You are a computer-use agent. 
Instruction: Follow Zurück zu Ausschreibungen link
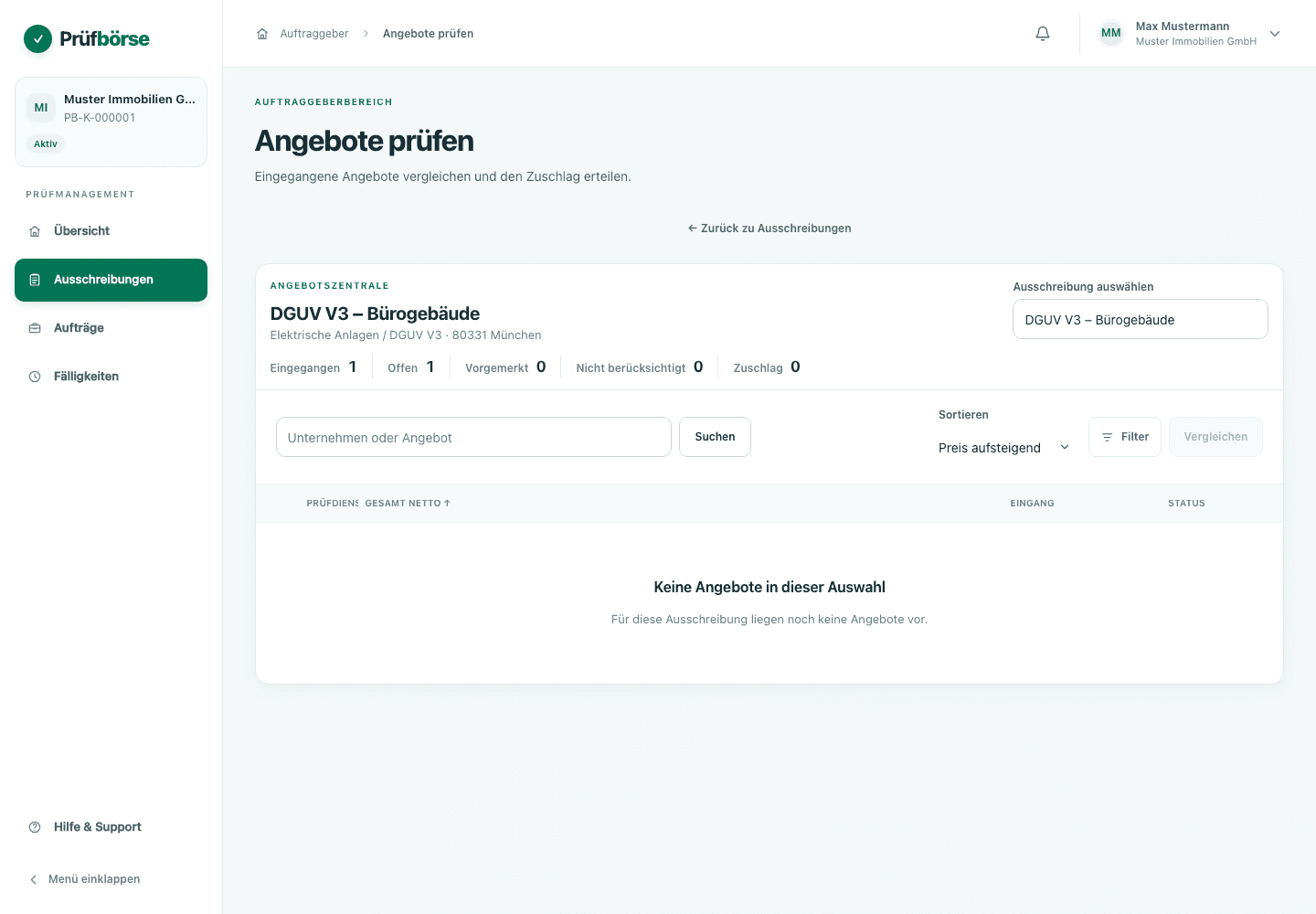coord(769,228)
